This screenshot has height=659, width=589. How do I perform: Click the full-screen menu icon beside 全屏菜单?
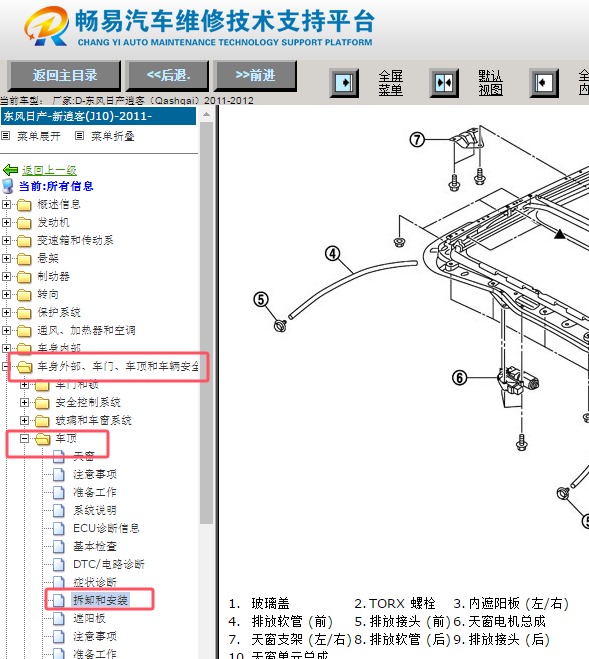click(x=344, y=83)
